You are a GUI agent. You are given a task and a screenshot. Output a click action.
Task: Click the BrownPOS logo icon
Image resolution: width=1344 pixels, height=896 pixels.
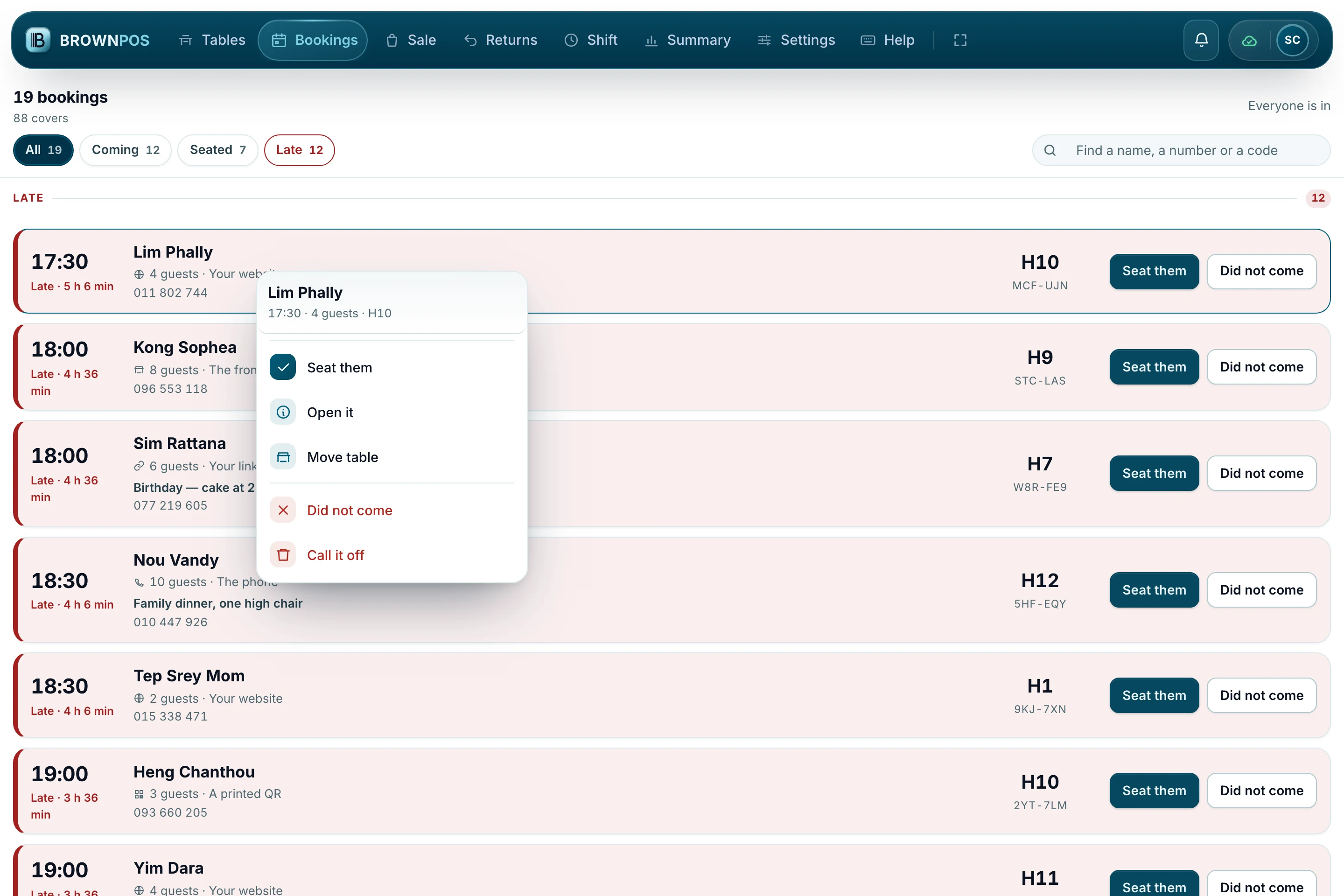click(38, 40)
